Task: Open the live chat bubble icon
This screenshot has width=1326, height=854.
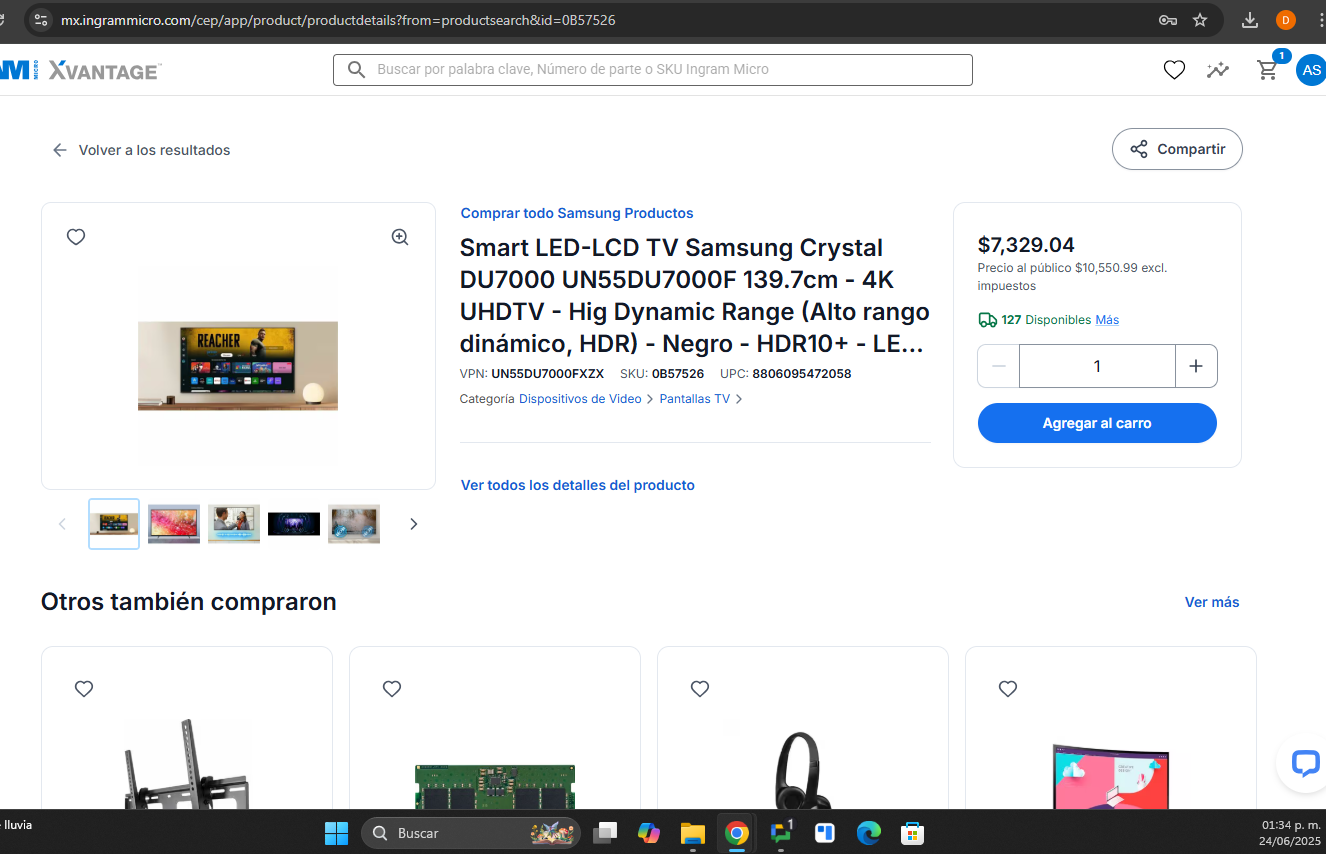Action: [1305, 764]
